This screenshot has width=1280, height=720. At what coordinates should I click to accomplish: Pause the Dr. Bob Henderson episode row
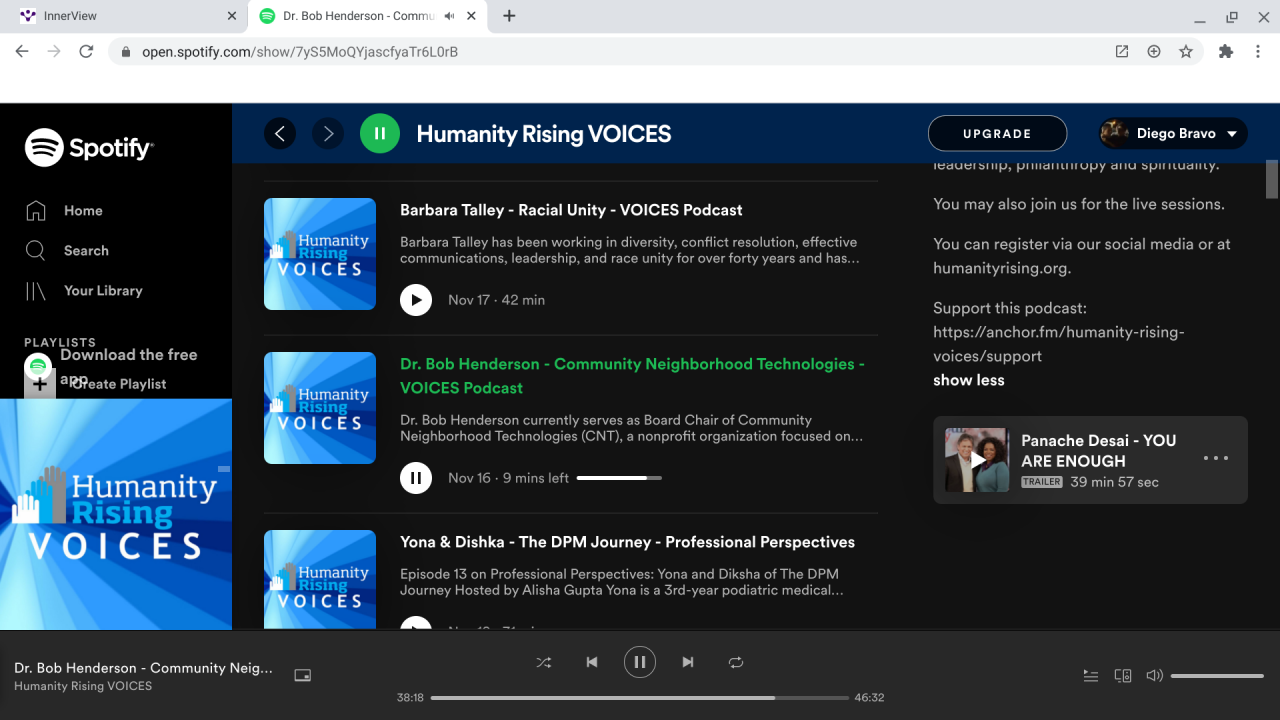(416, 478)
